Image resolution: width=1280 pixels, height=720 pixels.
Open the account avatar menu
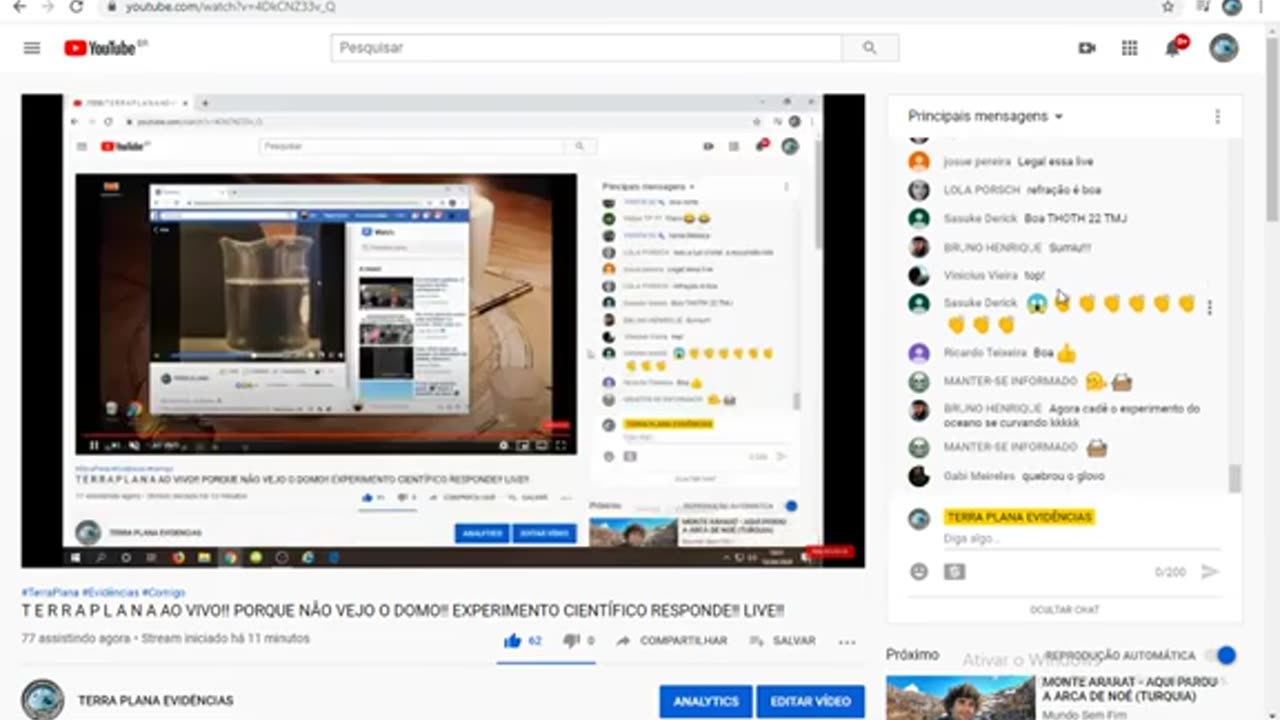1224,48
